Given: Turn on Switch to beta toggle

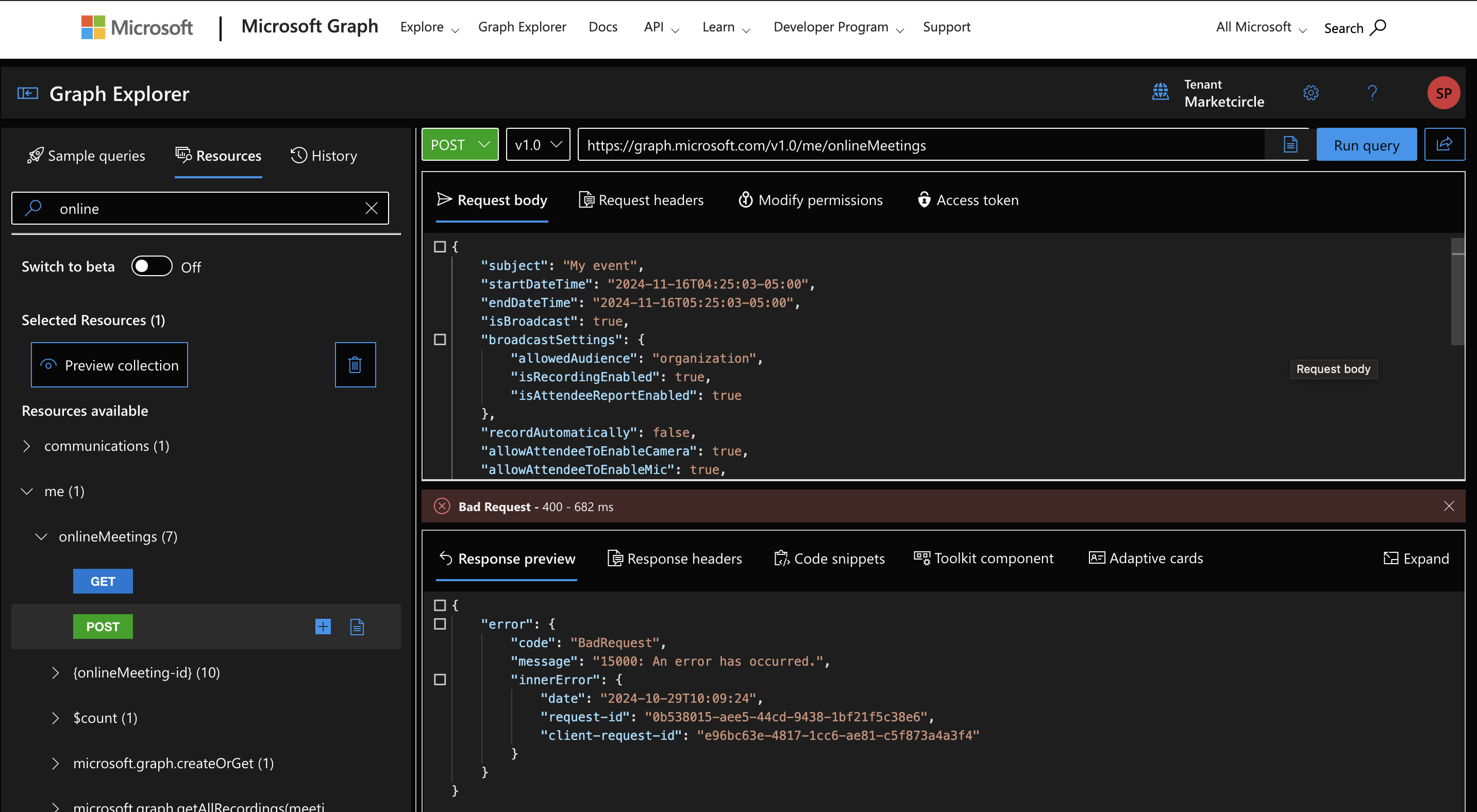Looking at the screenshot, I should [x=152, y=266].
